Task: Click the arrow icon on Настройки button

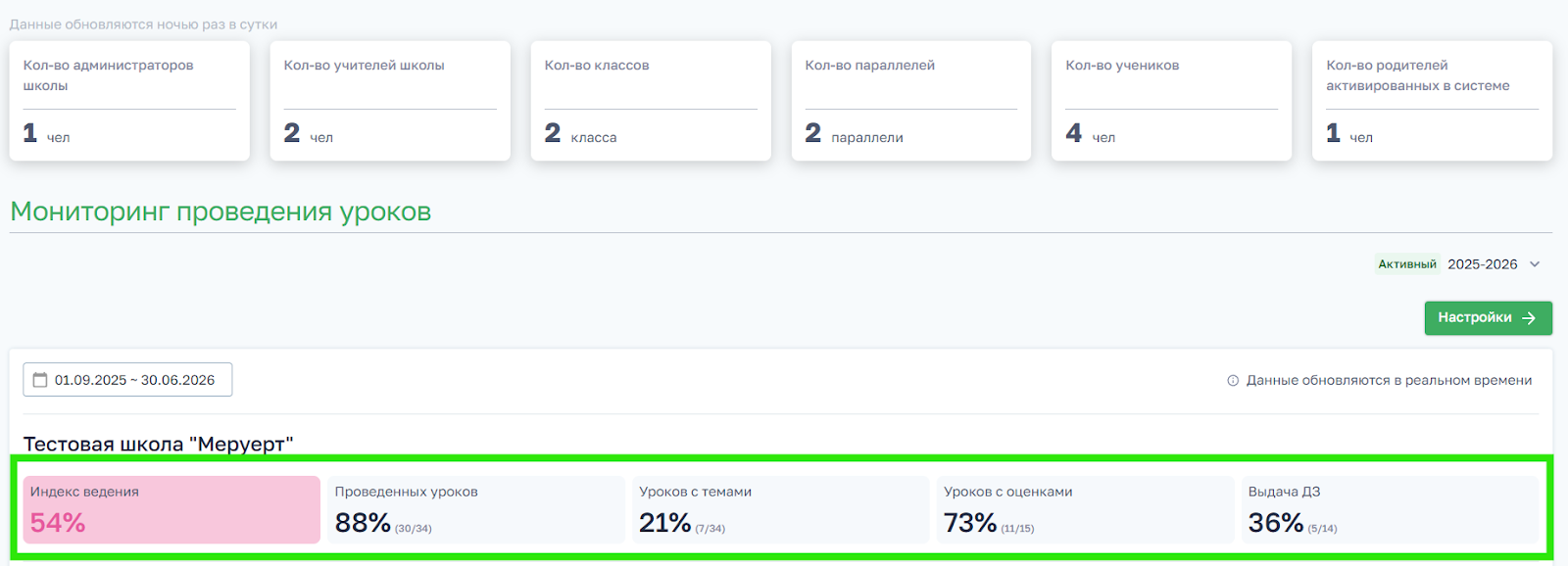Action: point(1529,318)
